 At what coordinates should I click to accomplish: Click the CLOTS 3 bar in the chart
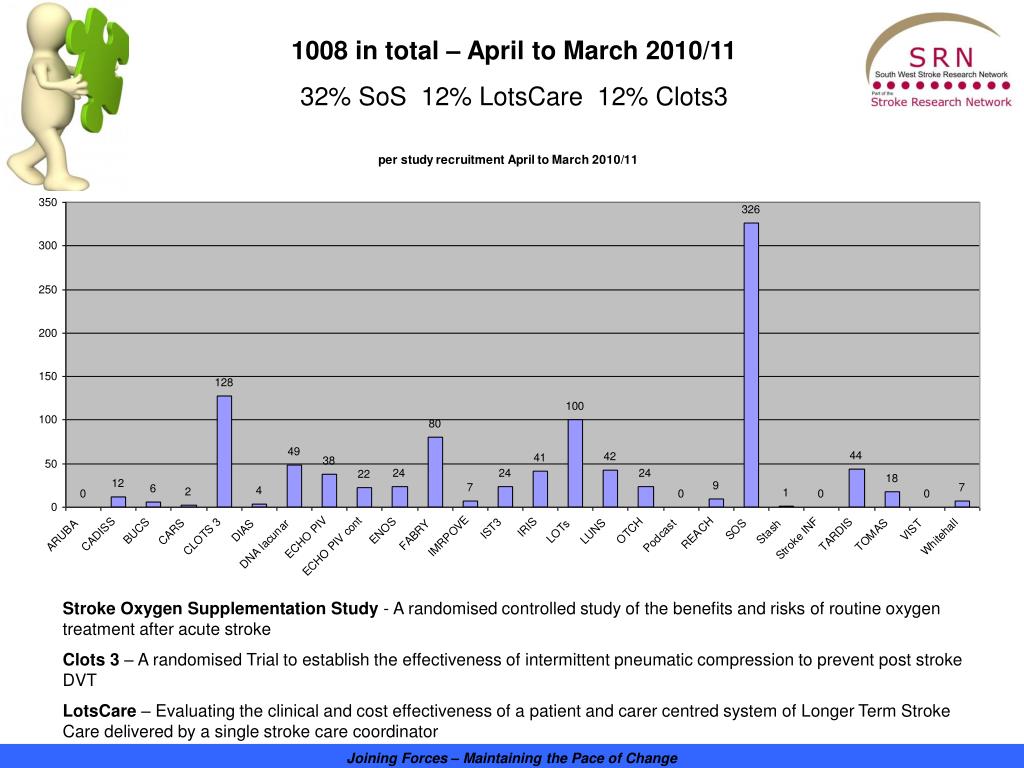point(224,451)
